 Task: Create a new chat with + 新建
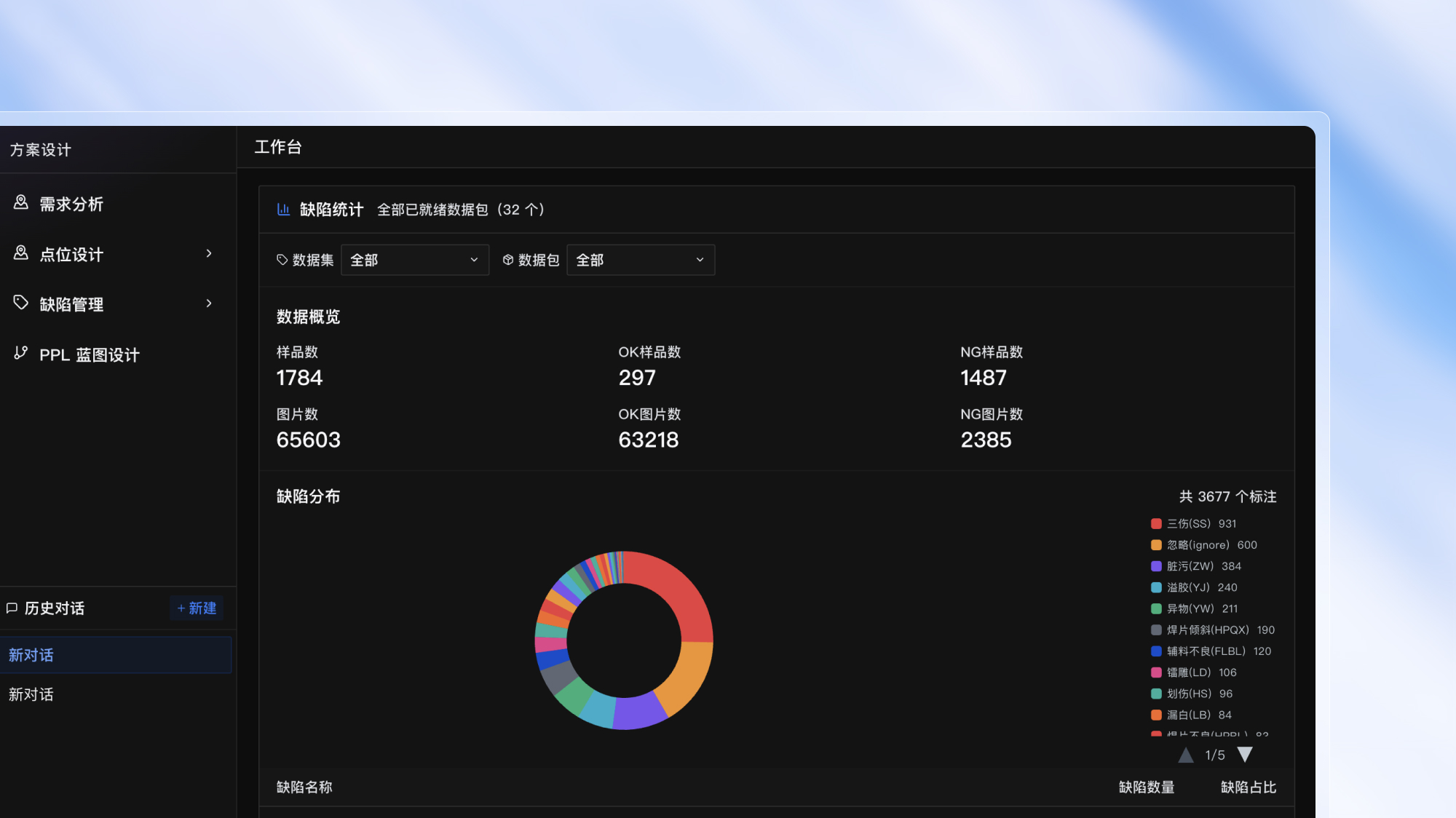click(197, 608)
